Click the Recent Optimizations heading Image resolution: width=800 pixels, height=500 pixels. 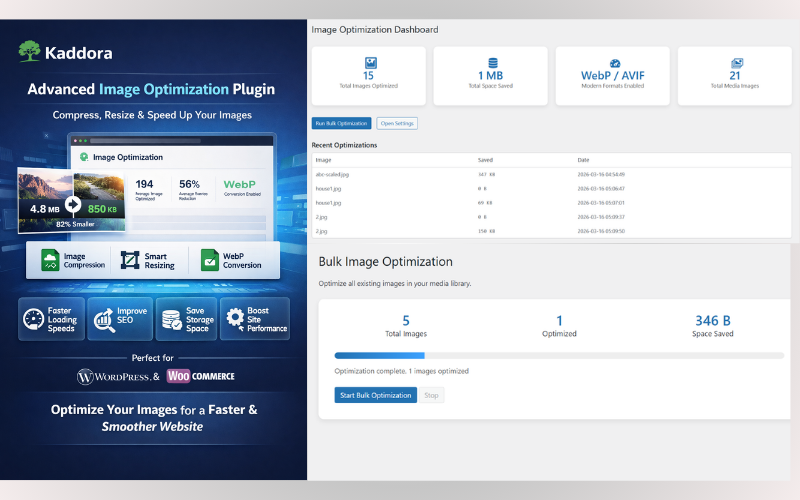(x=344, y=145)
